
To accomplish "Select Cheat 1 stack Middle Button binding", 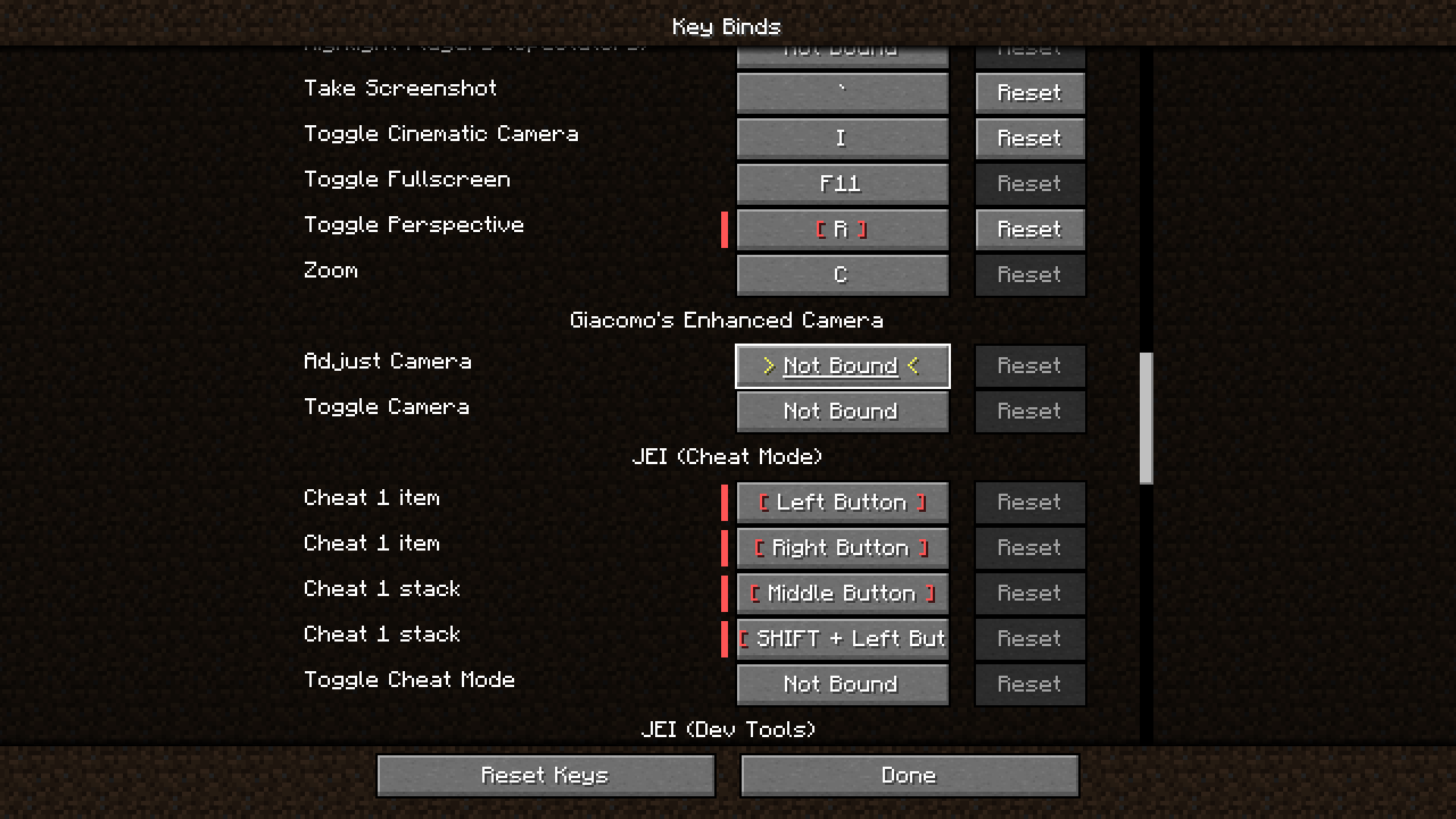I will 841,592.
